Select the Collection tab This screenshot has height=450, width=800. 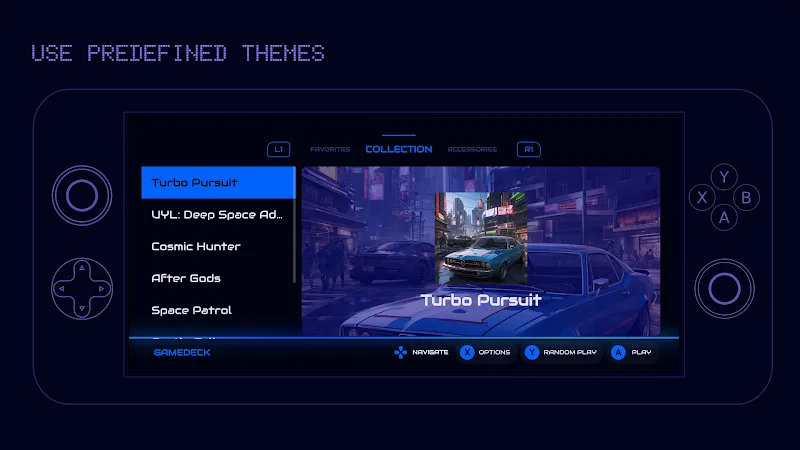[x=399, y=149]
